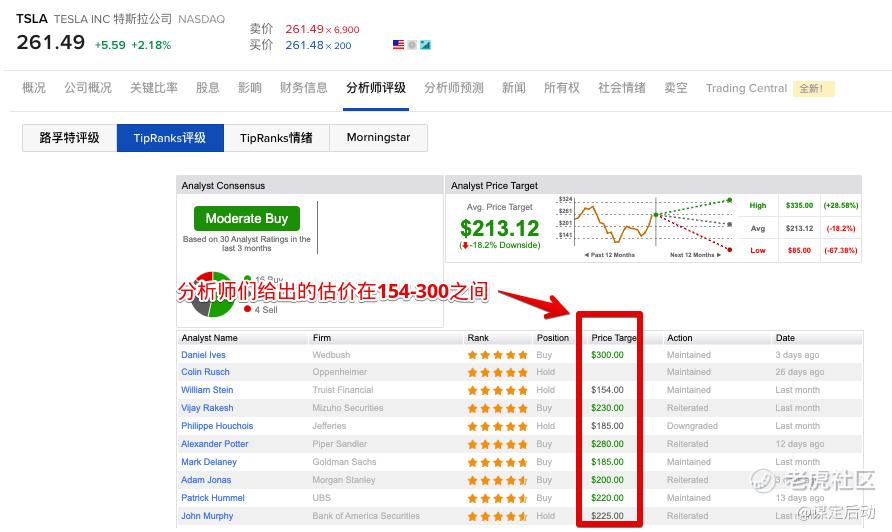Select the TipRanks评级 button
892x532 pixels.
coord(170,138)
